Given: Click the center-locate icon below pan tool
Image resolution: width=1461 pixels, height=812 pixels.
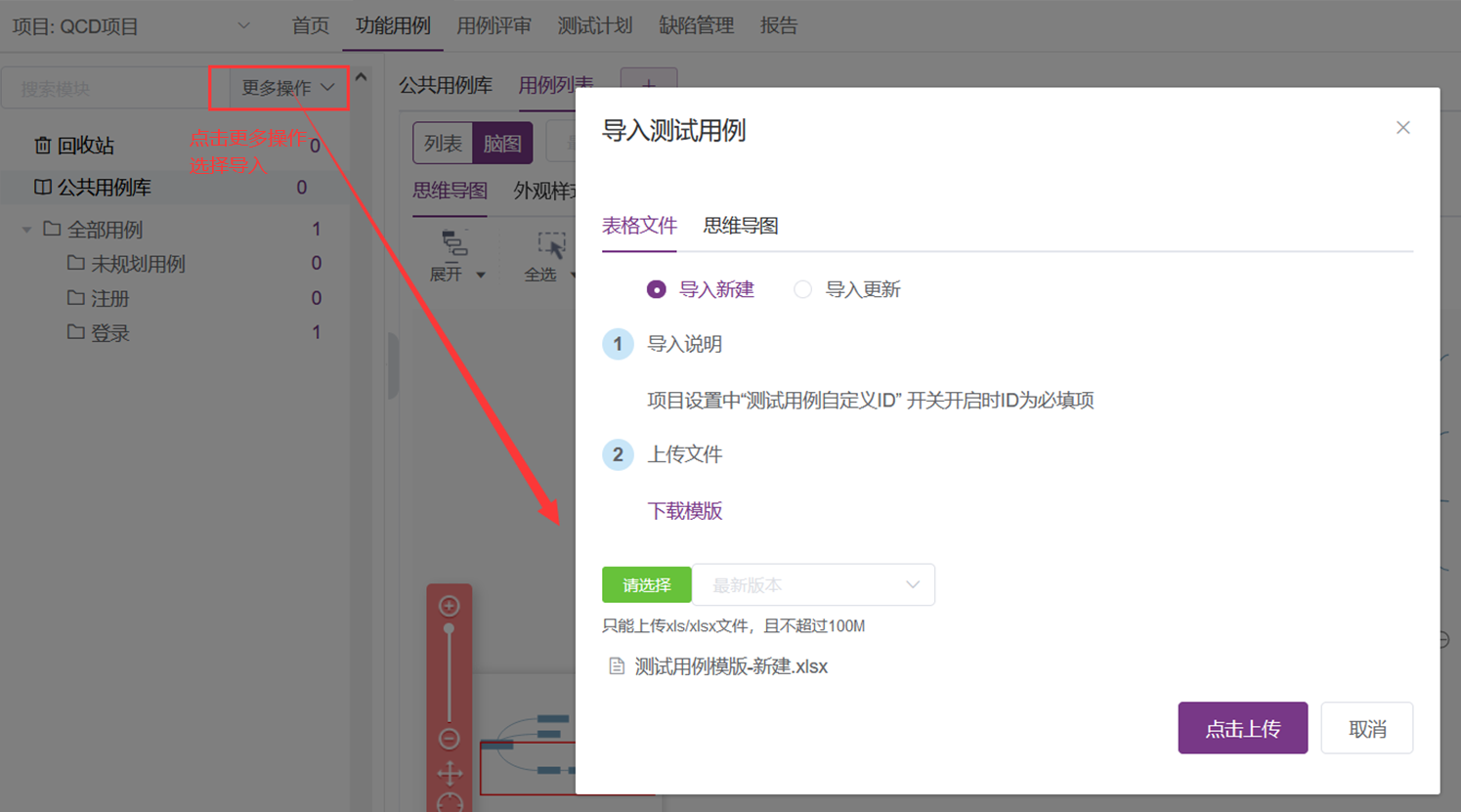Looking at the screenshot, I should (x=449, y=803).
